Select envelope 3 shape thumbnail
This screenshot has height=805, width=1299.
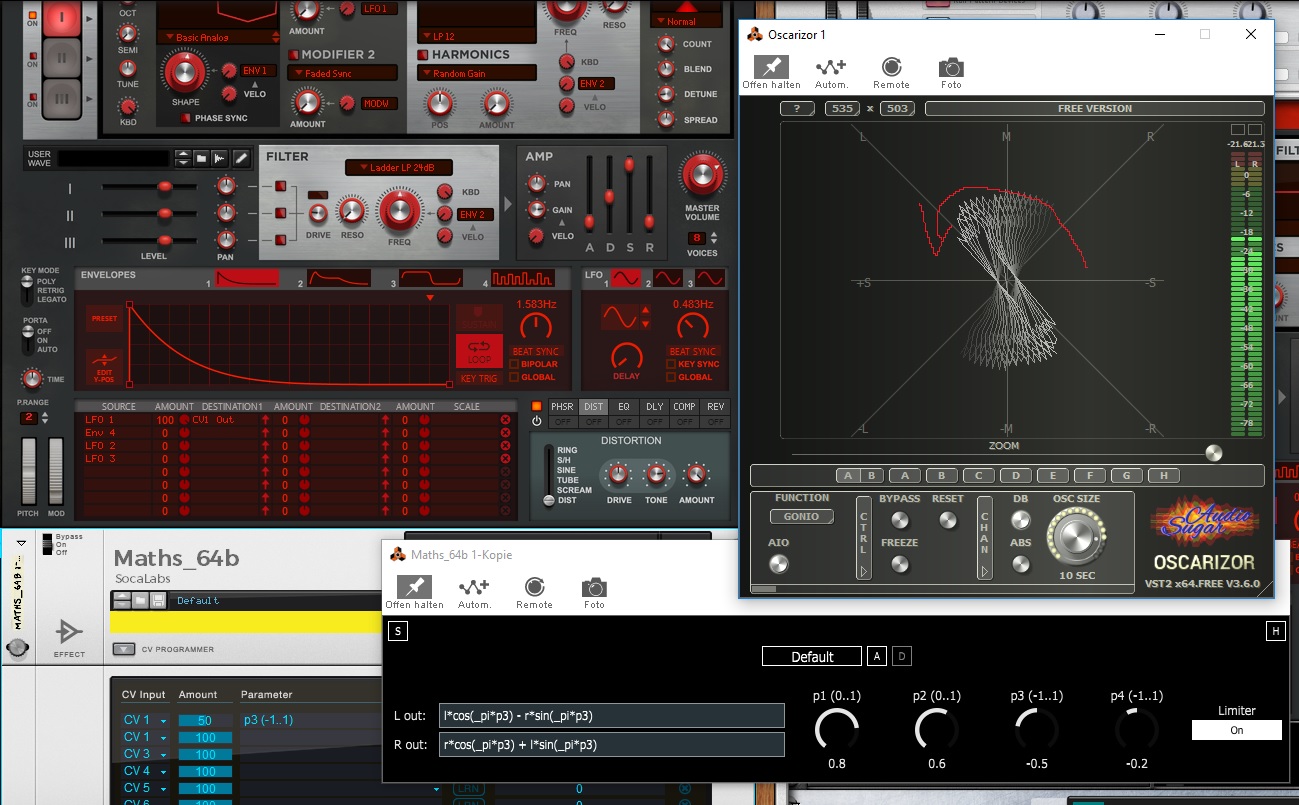(x=431, y=278)
